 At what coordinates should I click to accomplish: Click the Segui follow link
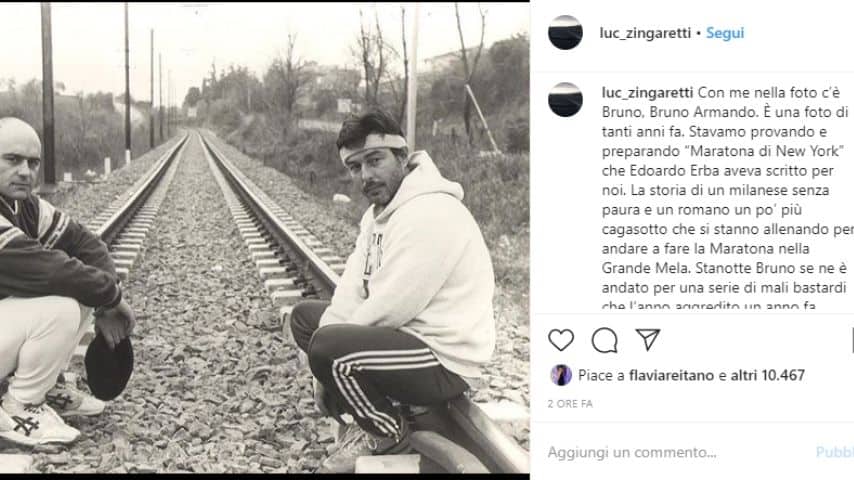[725, 33]
